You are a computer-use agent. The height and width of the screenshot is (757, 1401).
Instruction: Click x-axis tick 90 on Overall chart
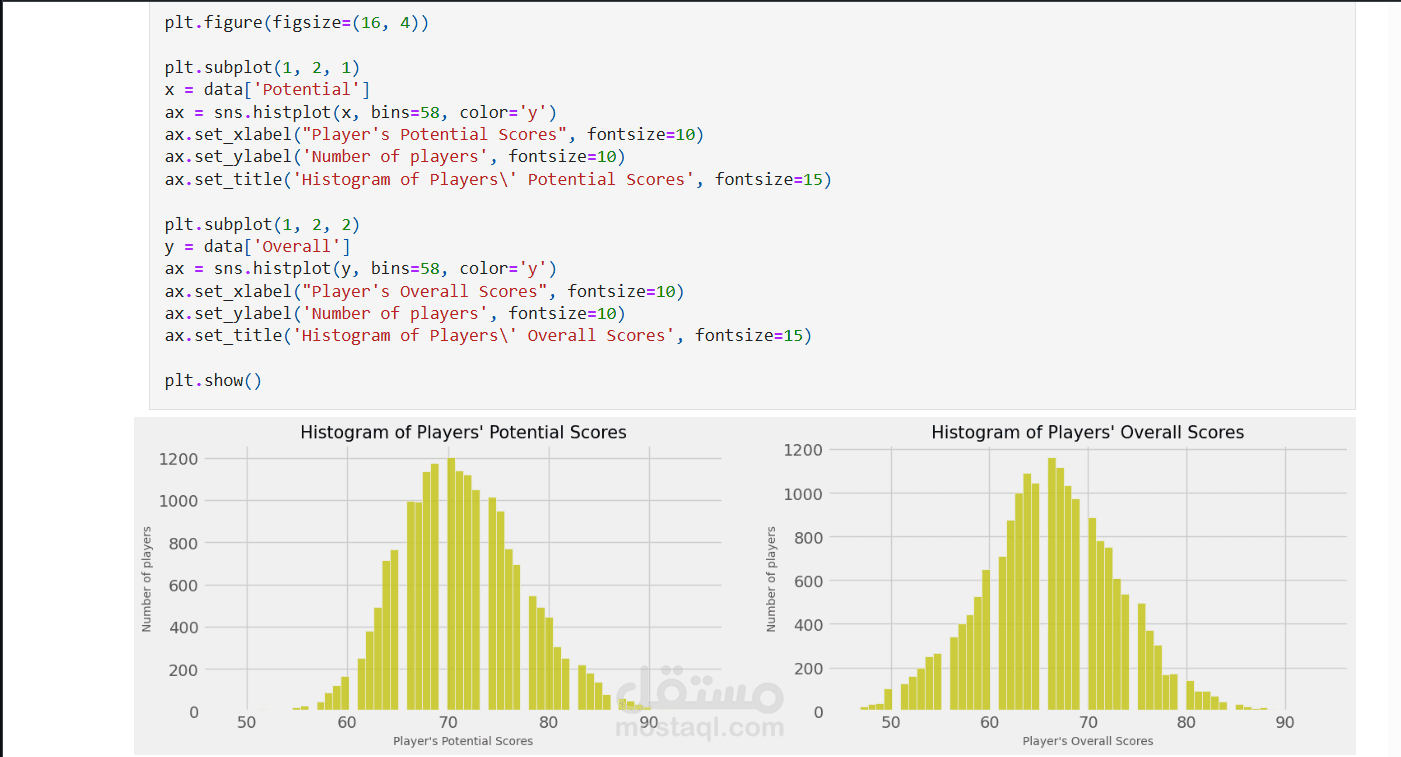tap(1285, 722)
